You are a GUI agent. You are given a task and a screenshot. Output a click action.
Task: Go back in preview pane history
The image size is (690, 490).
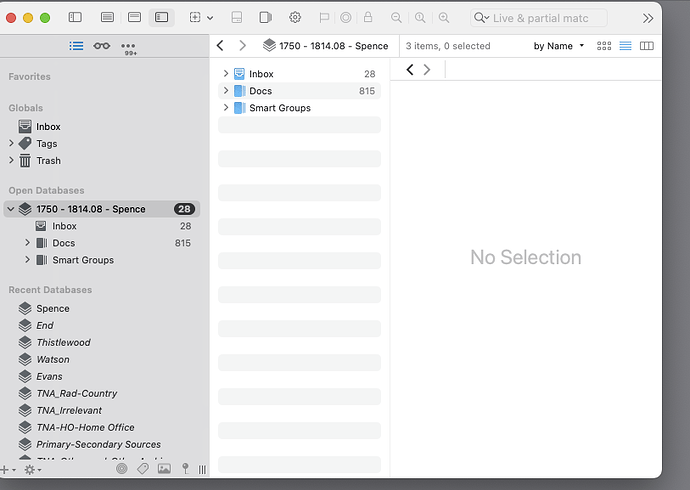tap(410, 69)
